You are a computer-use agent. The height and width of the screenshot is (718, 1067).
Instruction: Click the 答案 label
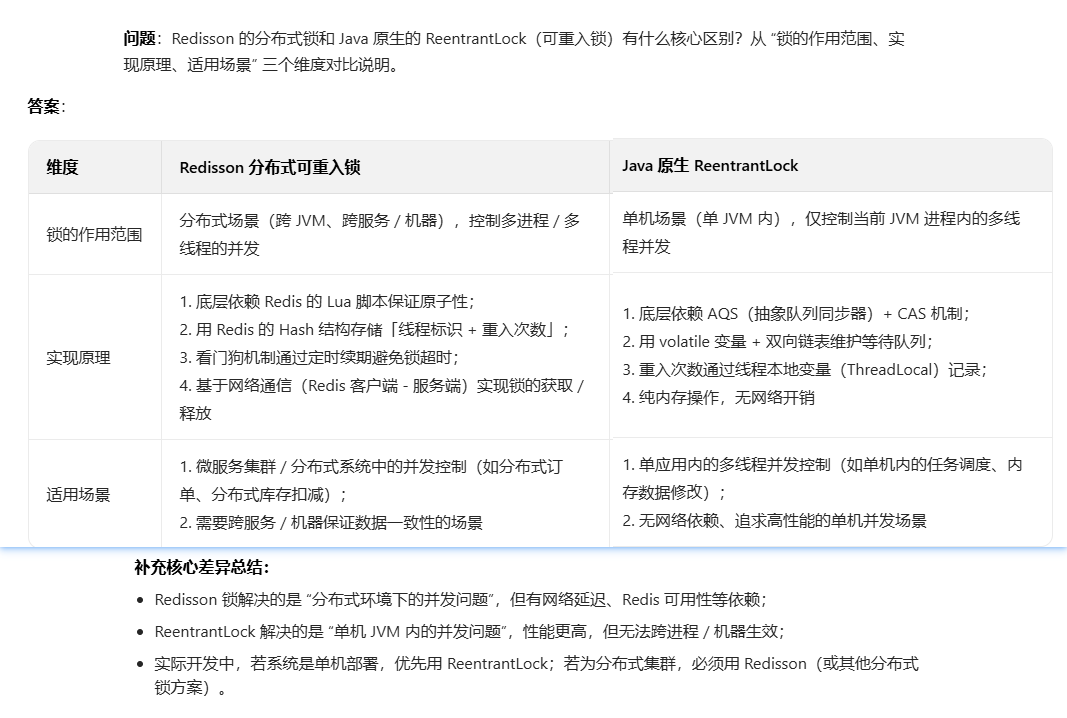(44, 106)
